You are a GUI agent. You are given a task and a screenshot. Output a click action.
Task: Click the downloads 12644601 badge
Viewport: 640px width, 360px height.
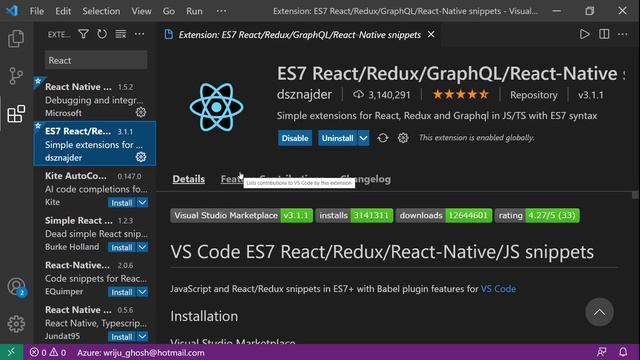pyautogui.click(x=444, y=215)
